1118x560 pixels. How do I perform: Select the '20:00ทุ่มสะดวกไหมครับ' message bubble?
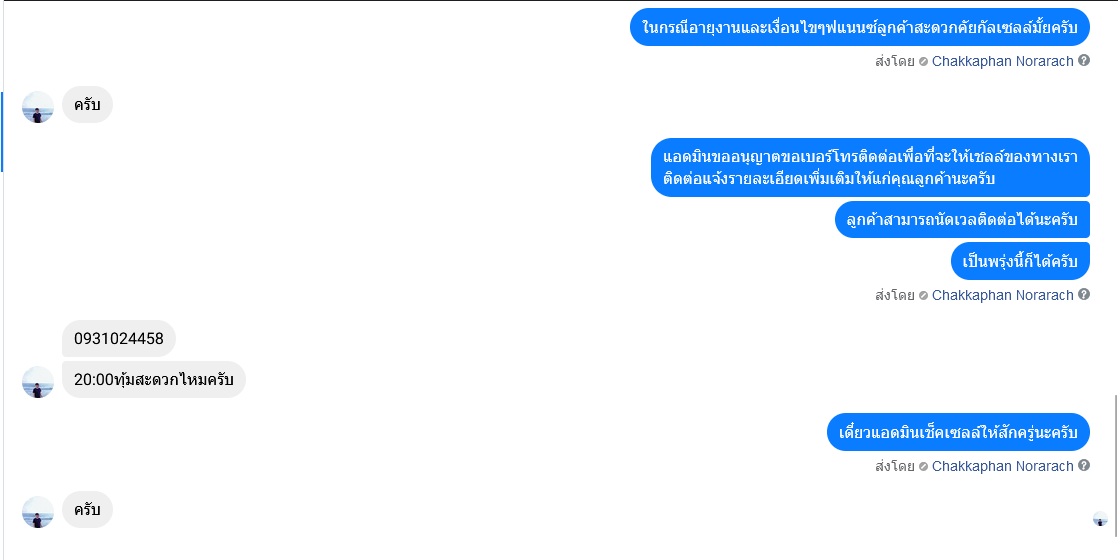(154, 380)
